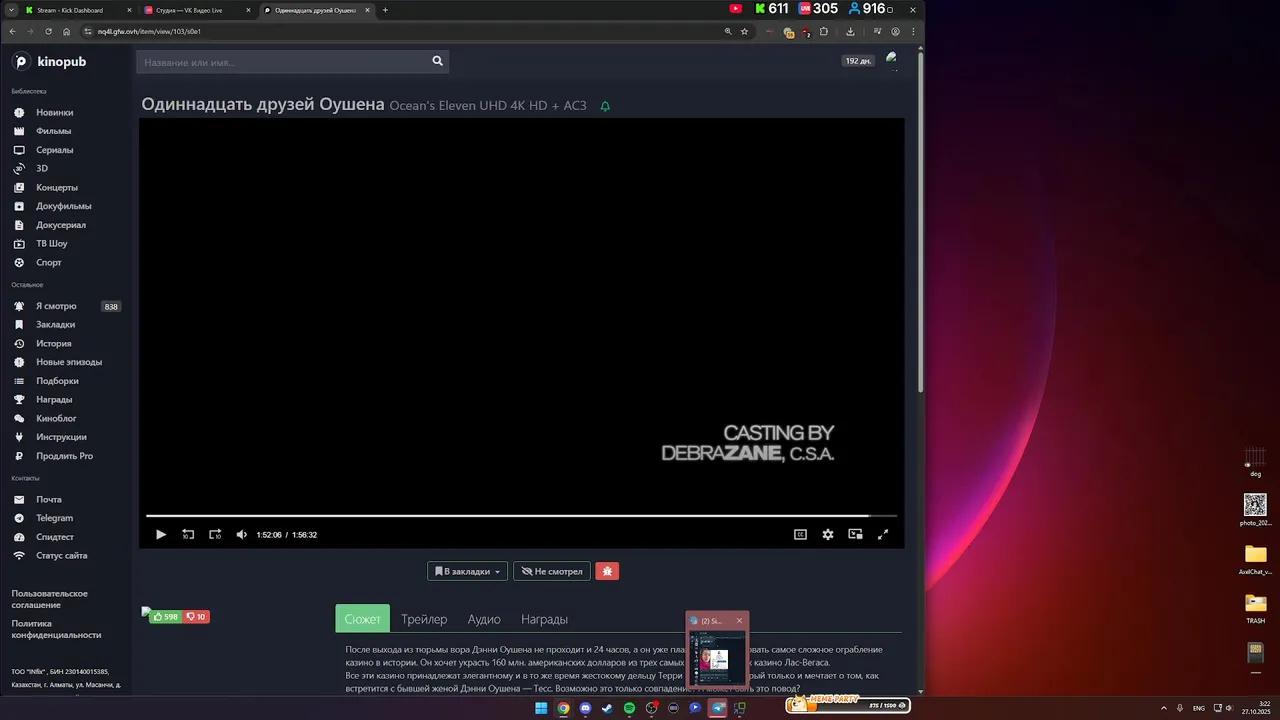Click the notification bell next to the title

605,106
